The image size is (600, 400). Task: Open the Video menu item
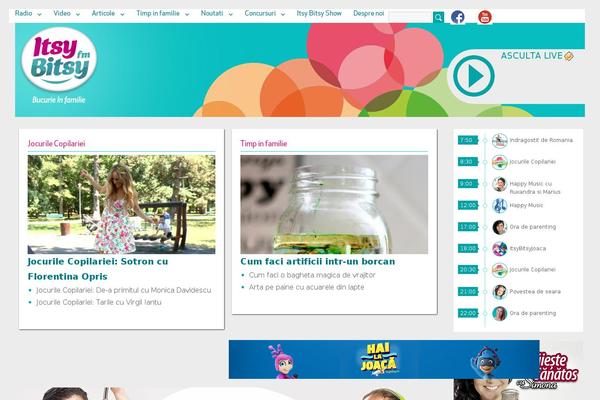[x=62, y=13]
